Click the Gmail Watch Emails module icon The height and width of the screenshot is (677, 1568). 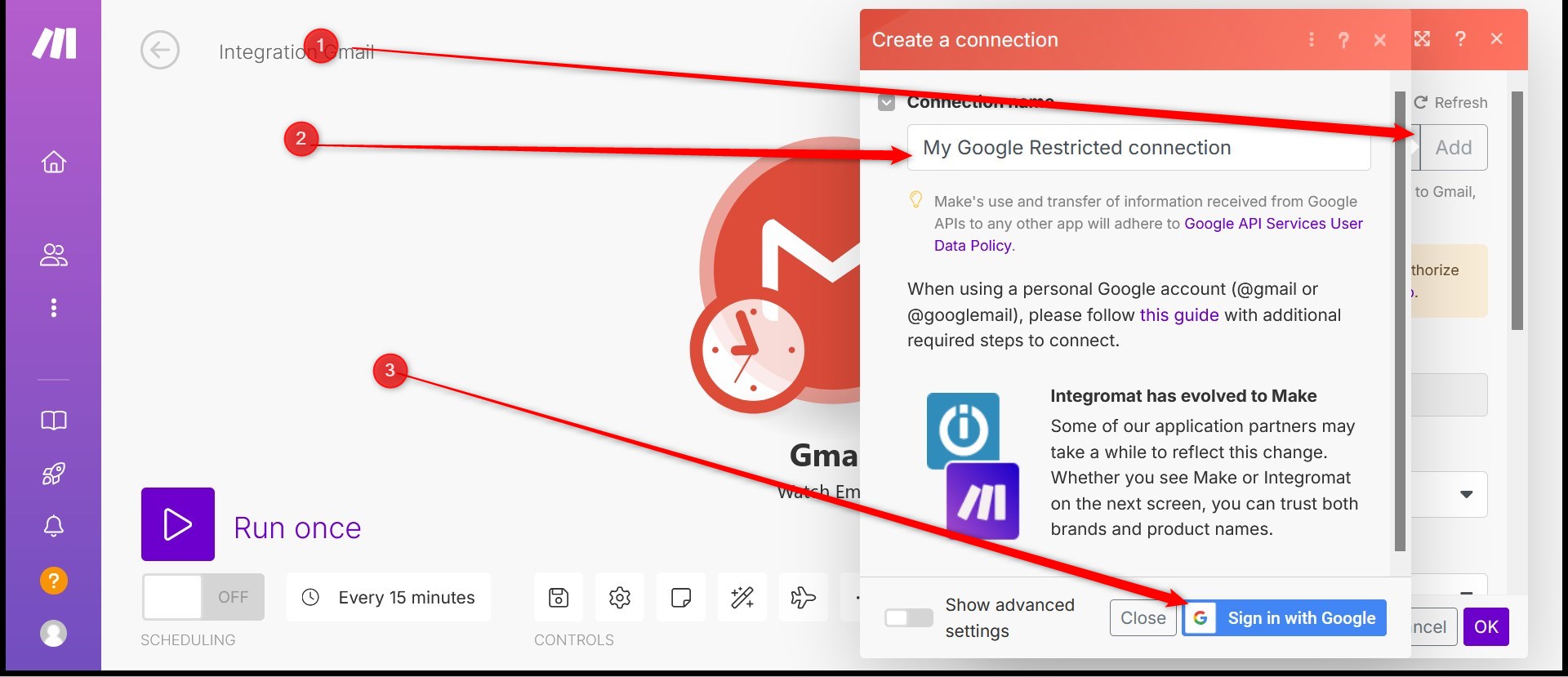pyautogui.click(x=776, y=274)
